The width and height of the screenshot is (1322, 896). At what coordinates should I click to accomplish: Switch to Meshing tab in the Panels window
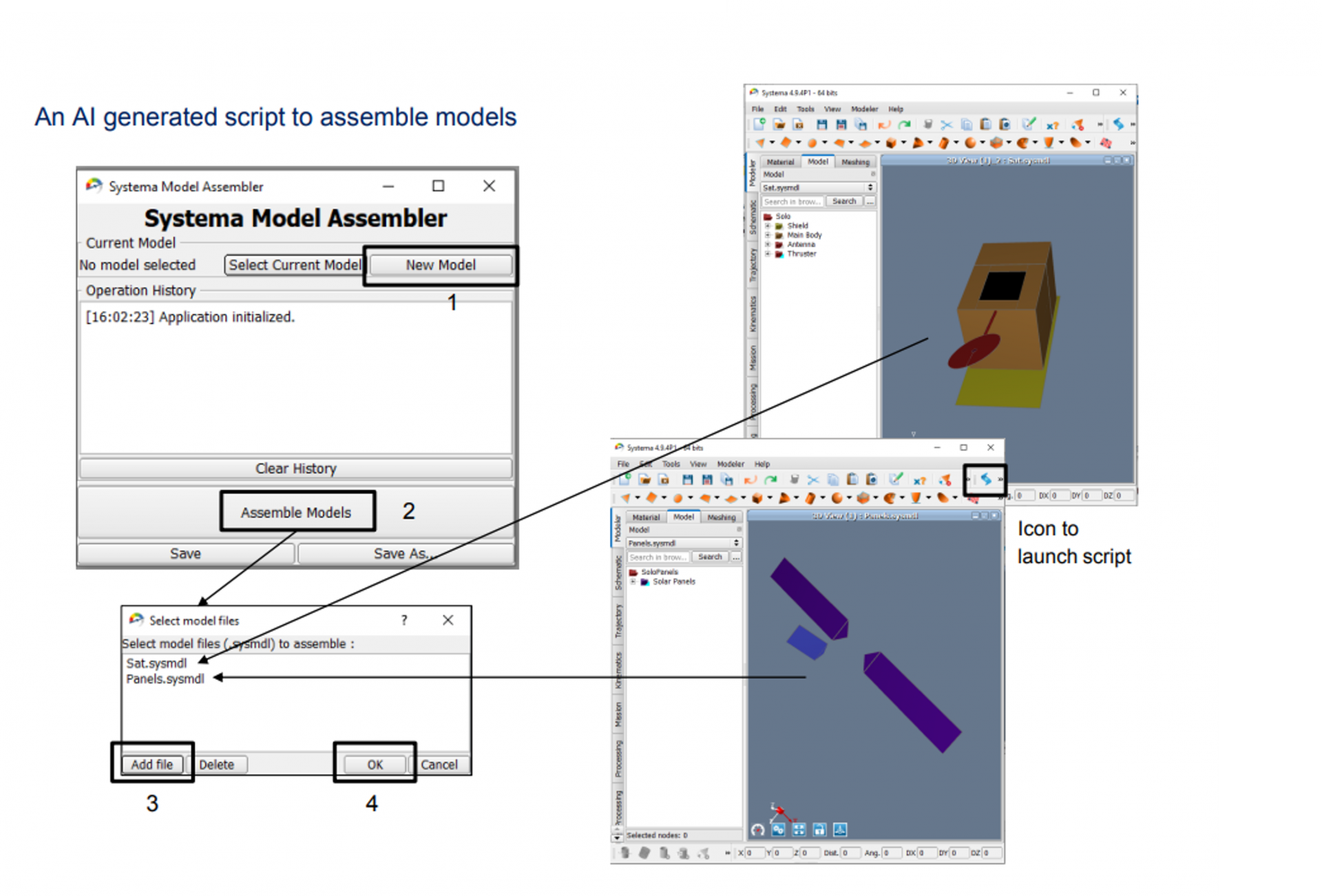pyautogui.click(x=721, y=518)
